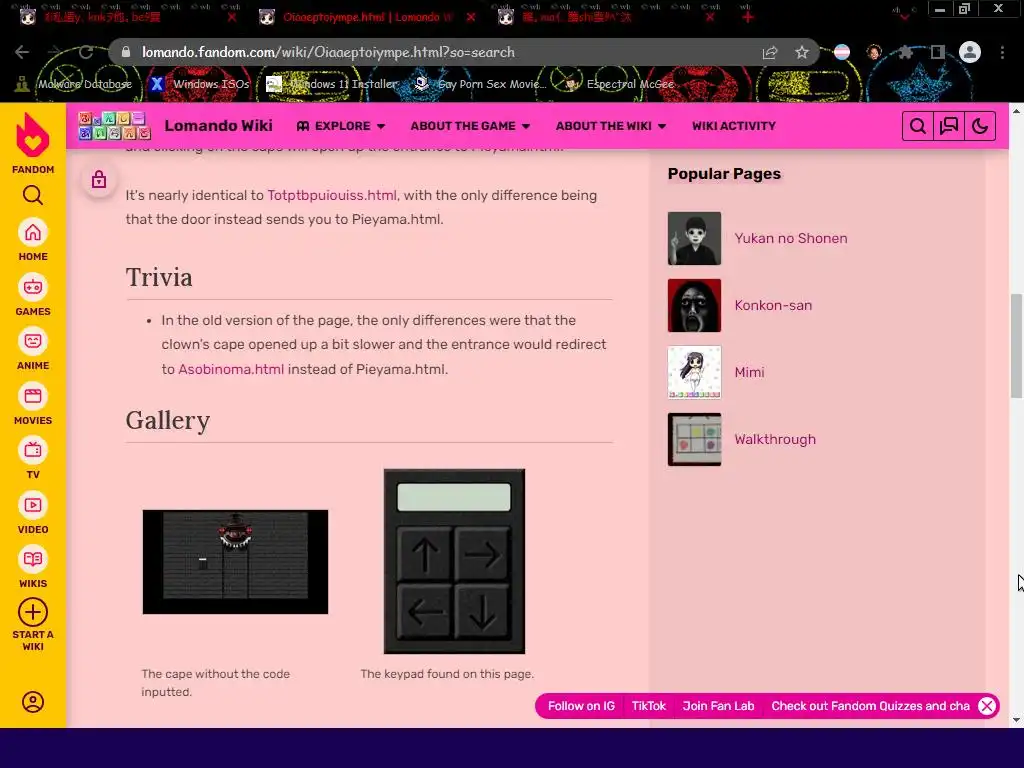The width and height of the screenshot is (1024, 768).
Task: Open the Chrome three-dot menu
Action: [1002, 52]
